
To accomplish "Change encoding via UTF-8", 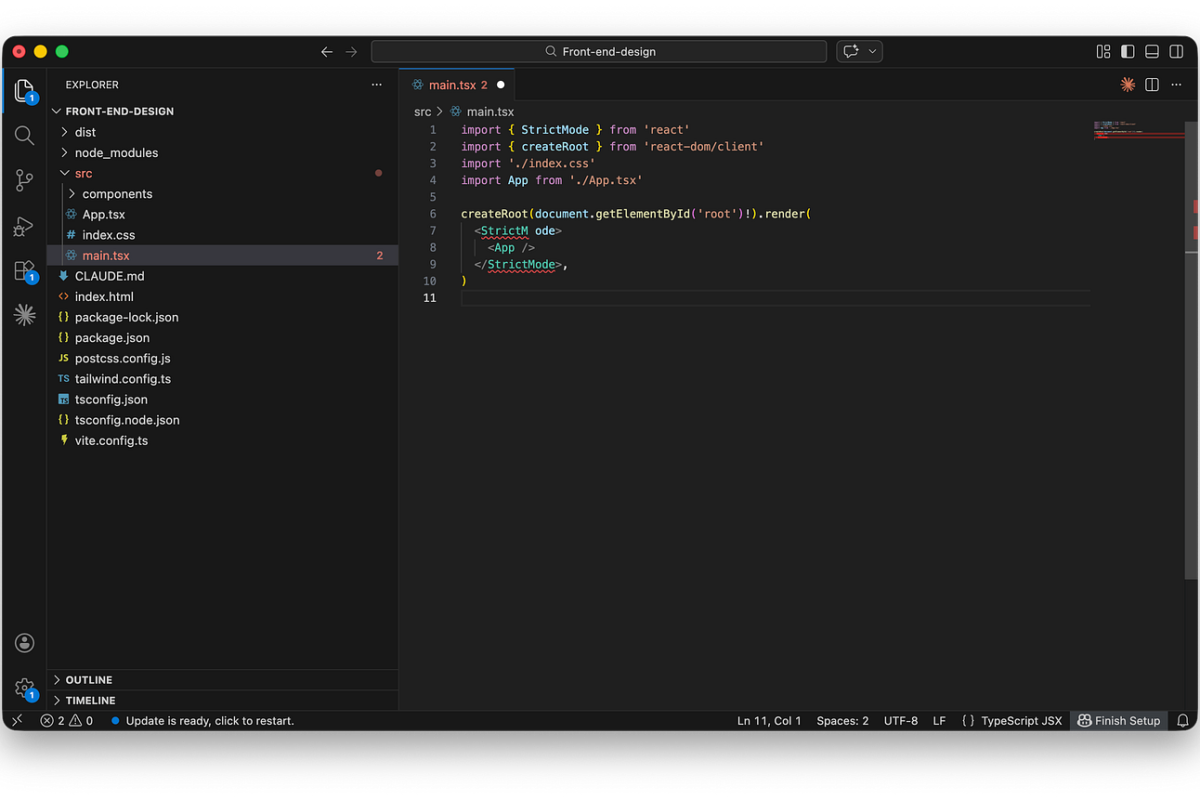I will click(900, 720).
